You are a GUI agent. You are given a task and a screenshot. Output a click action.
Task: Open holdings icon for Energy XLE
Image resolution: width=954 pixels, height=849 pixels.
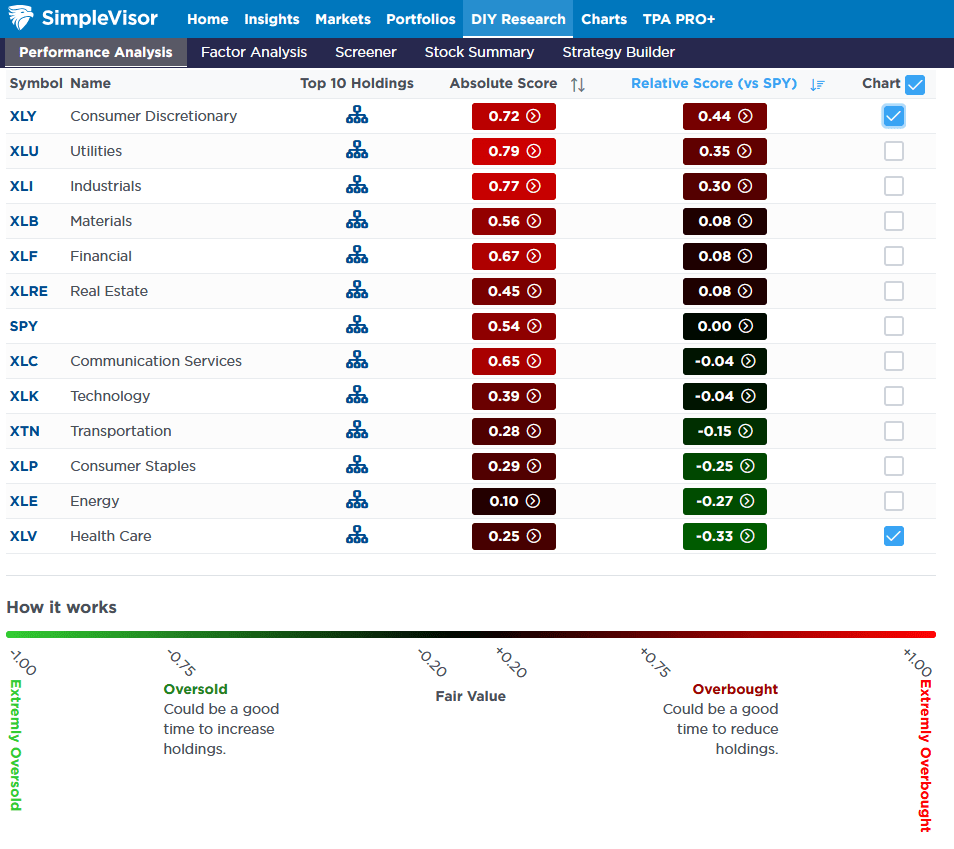(357, 501)
